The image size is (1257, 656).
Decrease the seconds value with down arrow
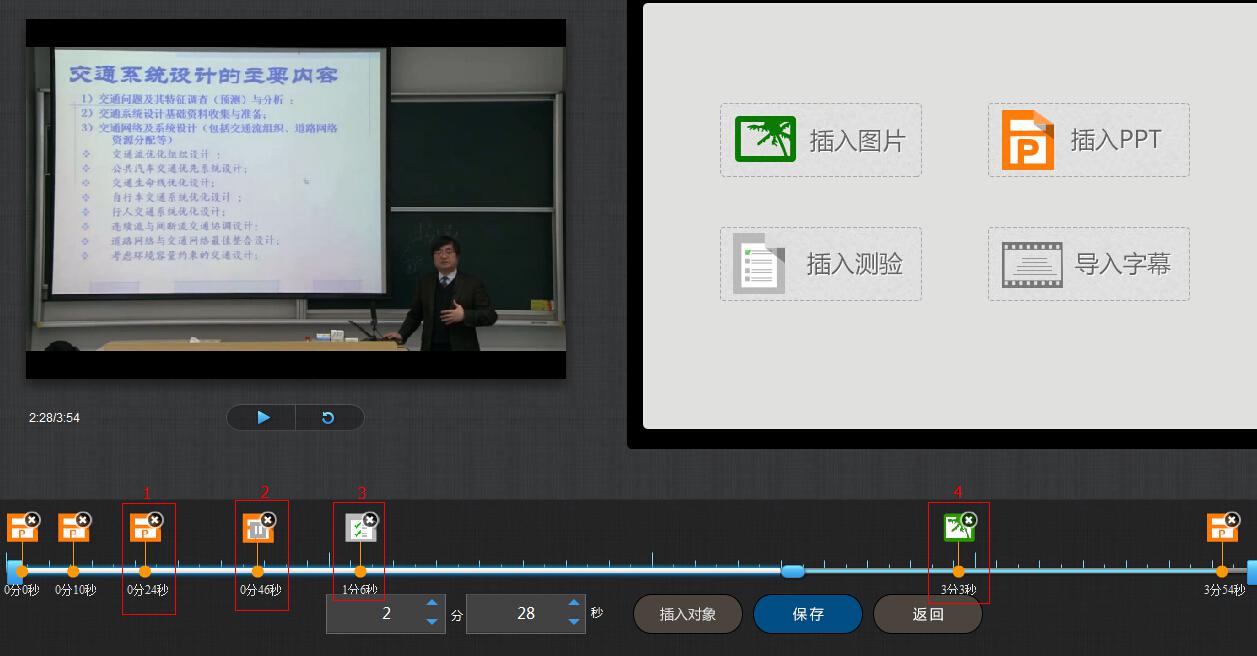574,622
